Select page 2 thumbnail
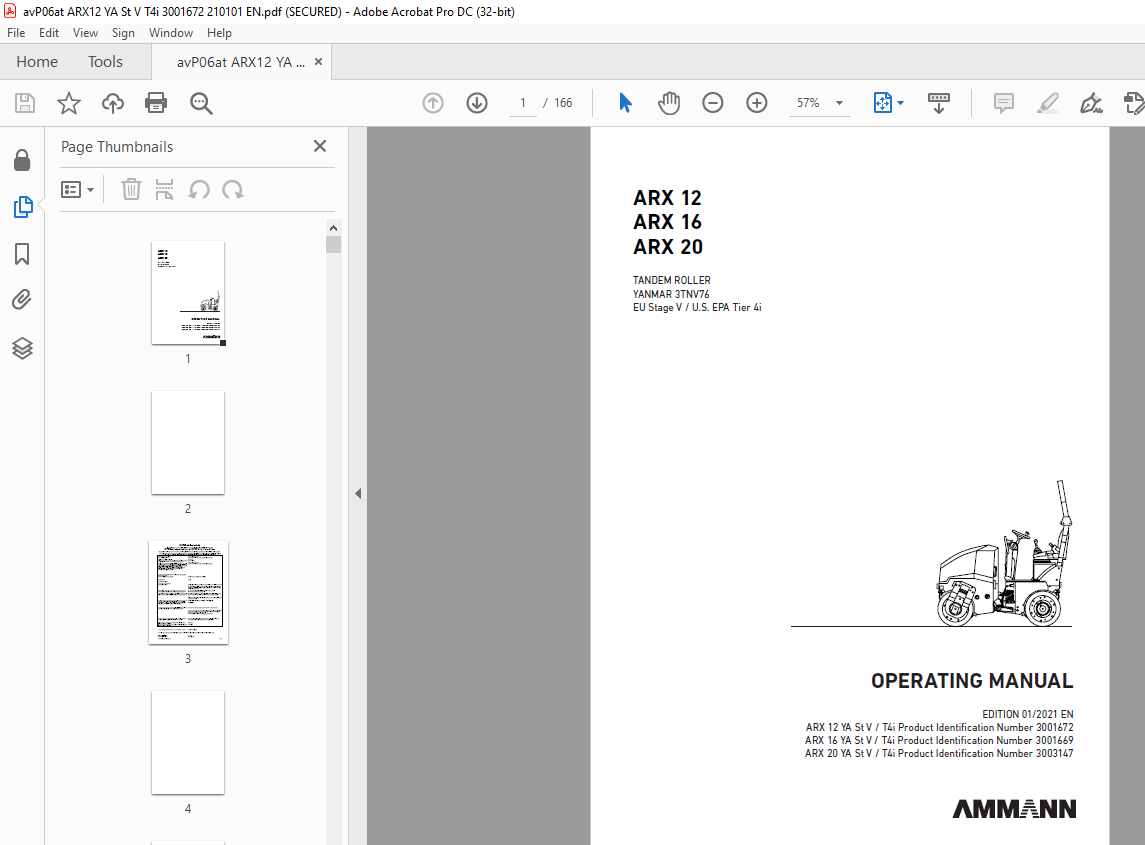1145x845 pixels. tap(188, 443)
